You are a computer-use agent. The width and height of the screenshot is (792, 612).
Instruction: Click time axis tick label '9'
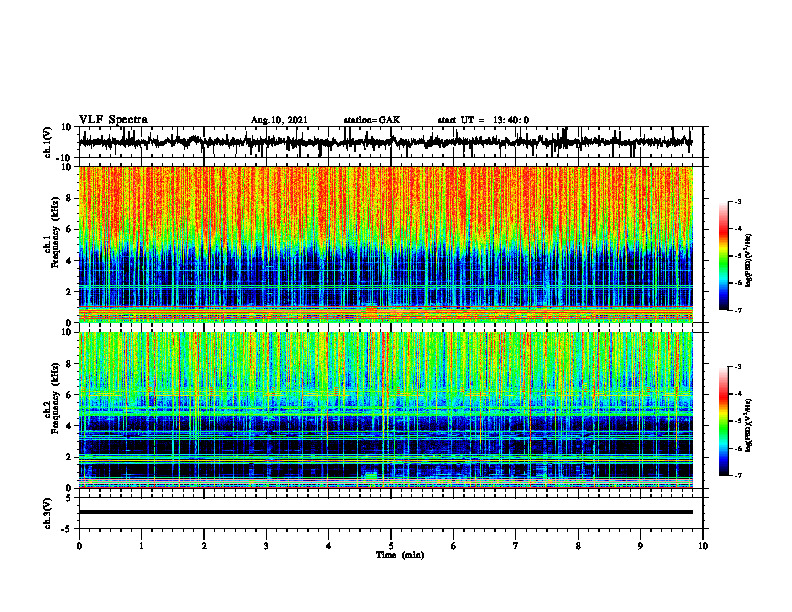click(640, 546)
